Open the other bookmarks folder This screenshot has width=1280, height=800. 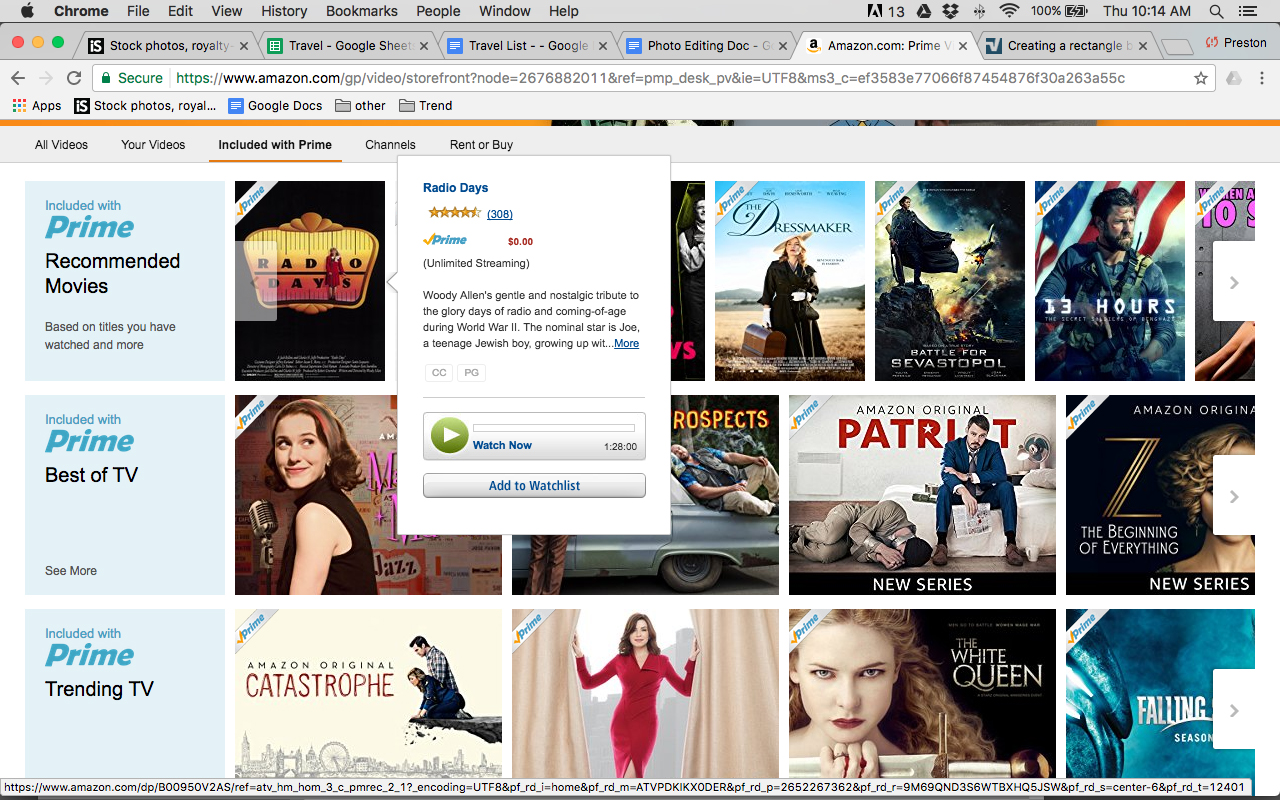361,105
